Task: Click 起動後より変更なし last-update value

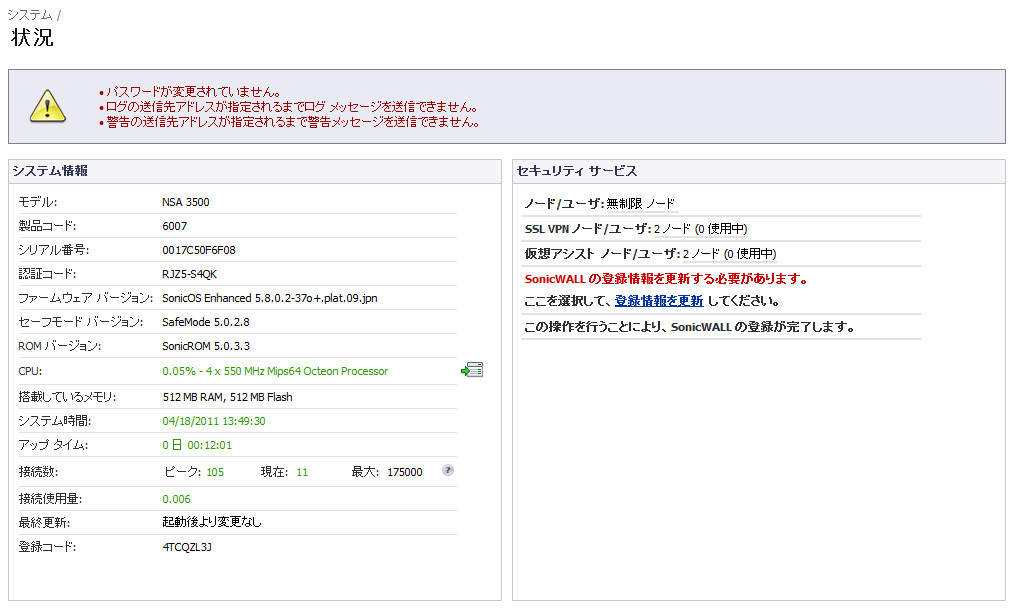Action: tap(211, 522)
